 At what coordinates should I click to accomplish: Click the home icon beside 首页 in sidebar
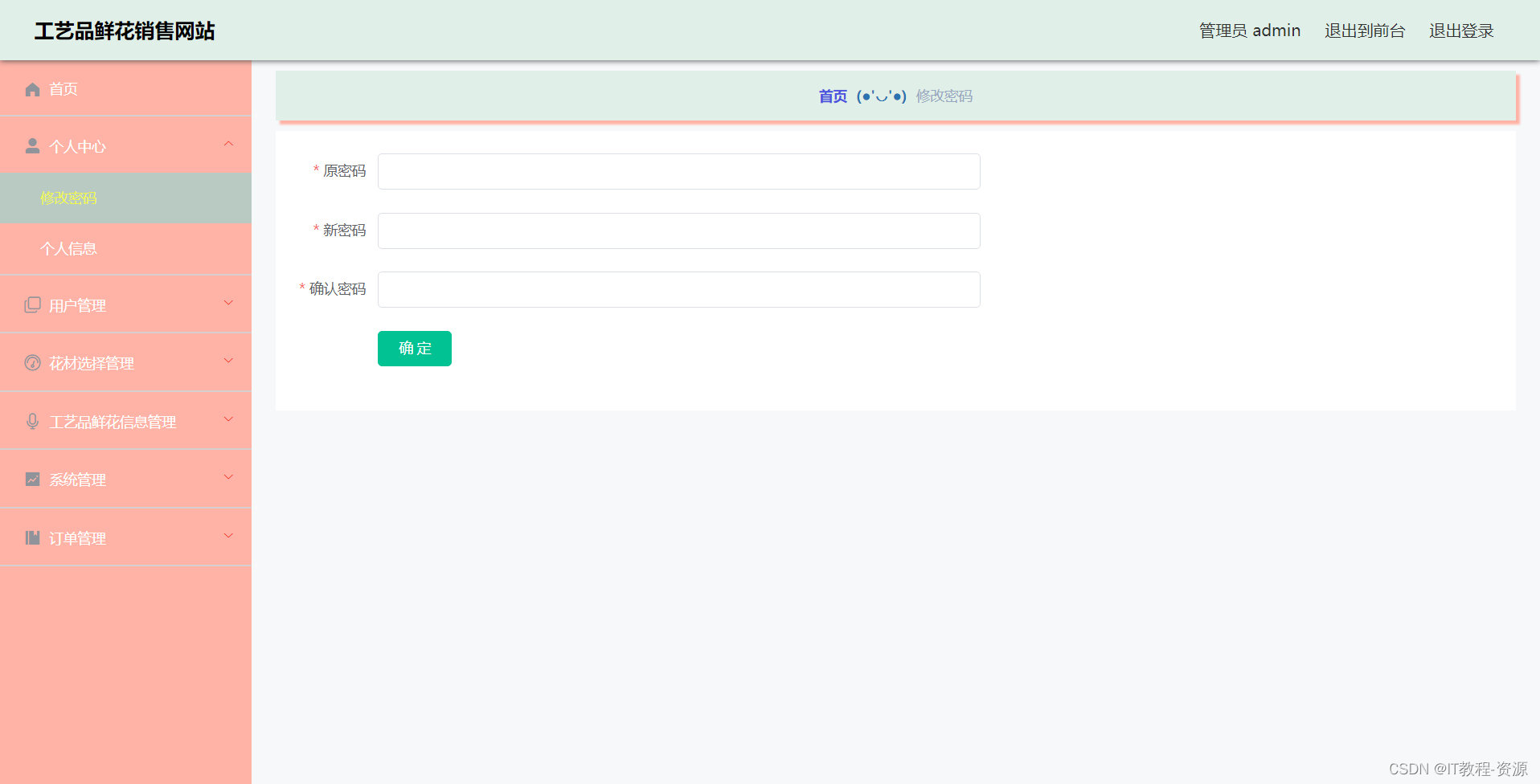click(x=32, y=89)
